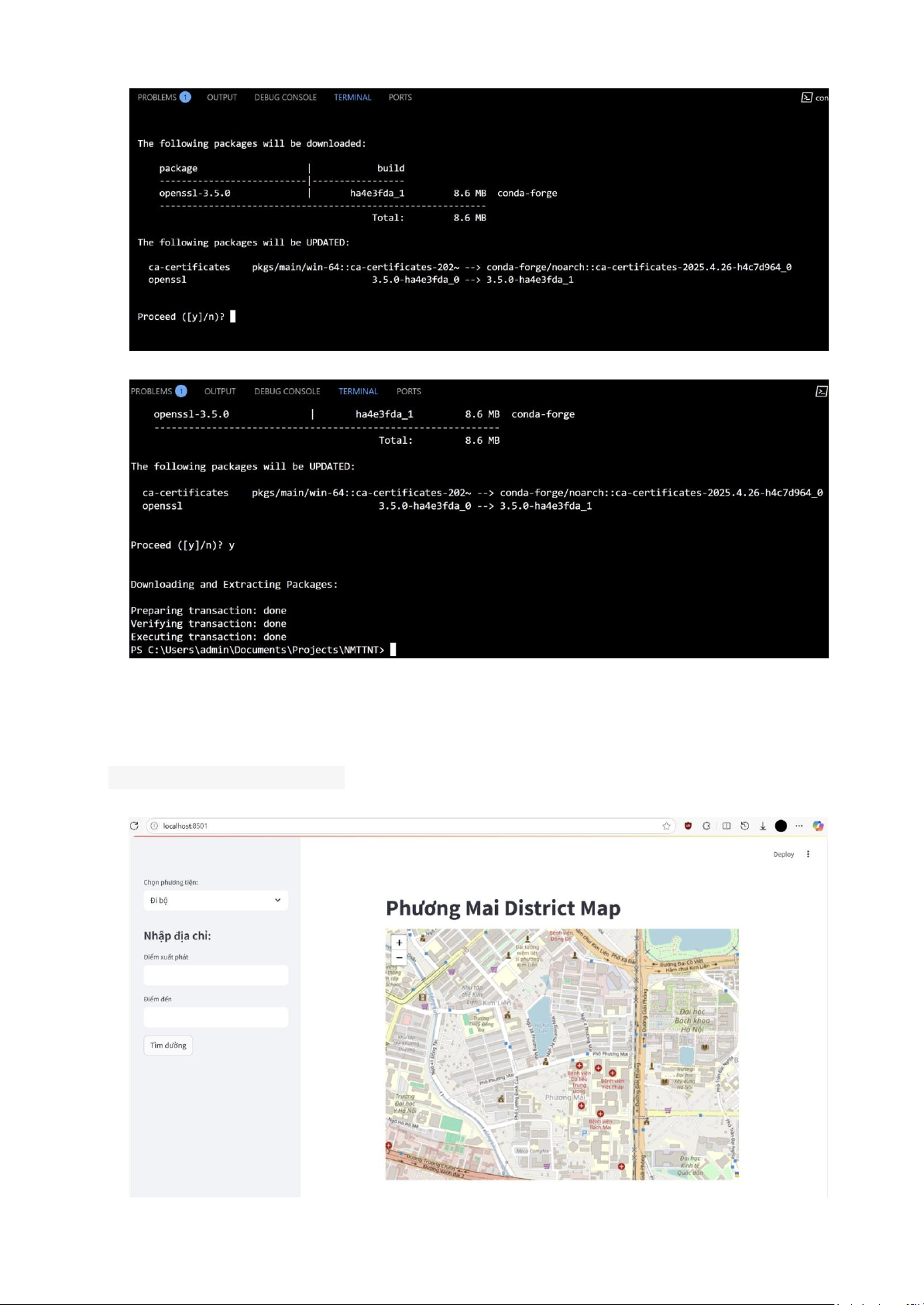The height and width of the screenshot is (1305, 924).
Task: Open the Copilot icon in browser toolbar
Action: click(818, 826)
